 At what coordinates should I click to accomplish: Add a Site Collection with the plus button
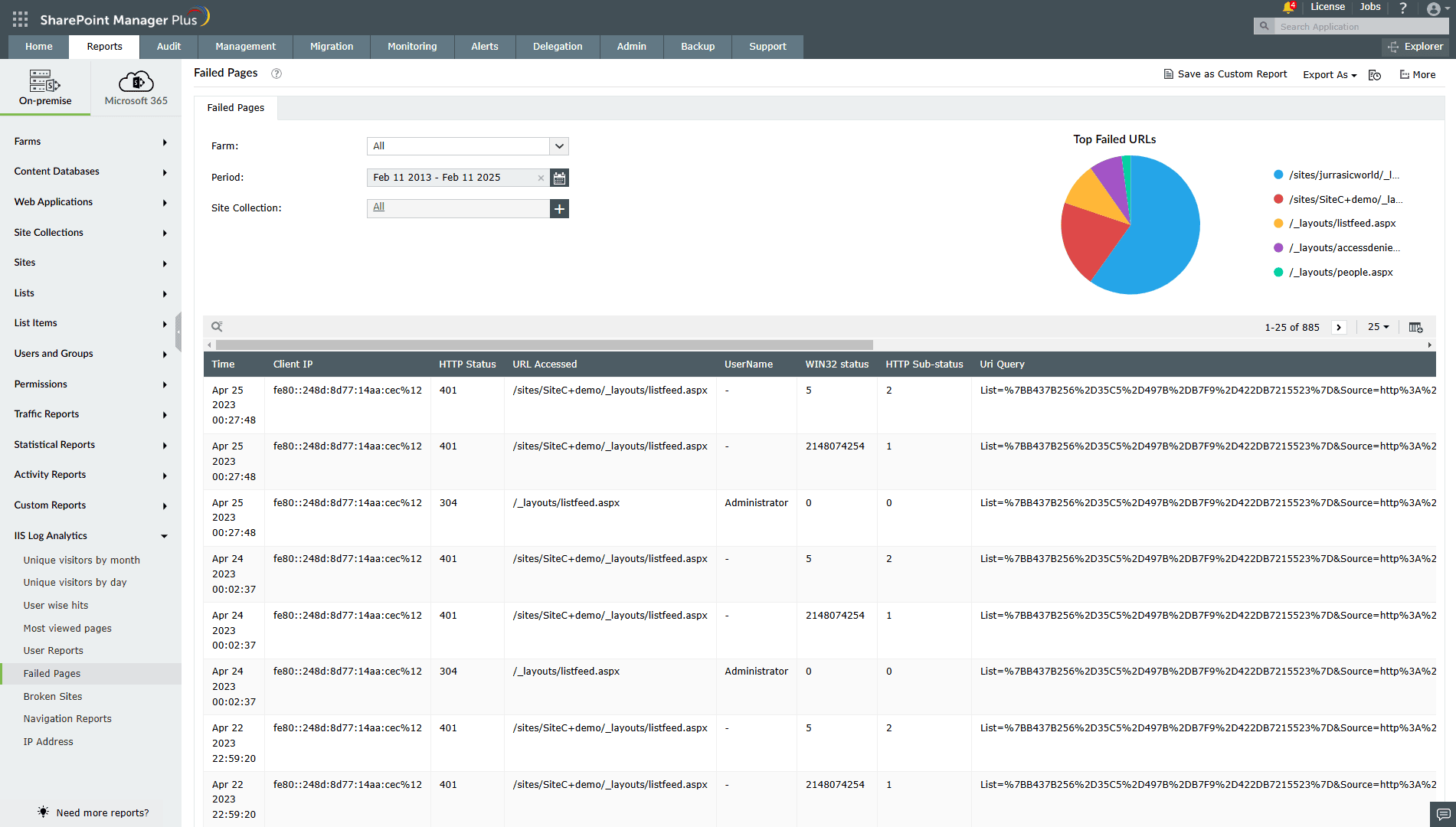click(x=560, y=208)
